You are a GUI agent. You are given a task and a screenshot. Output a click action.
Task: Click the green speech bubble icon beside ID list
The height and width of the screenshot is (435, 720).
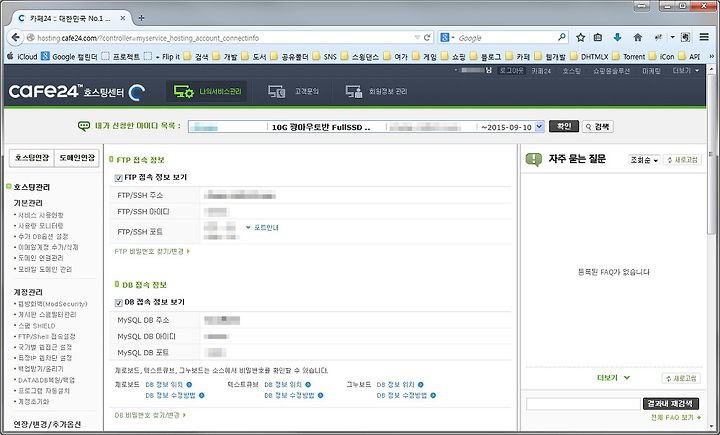(84, 126)
